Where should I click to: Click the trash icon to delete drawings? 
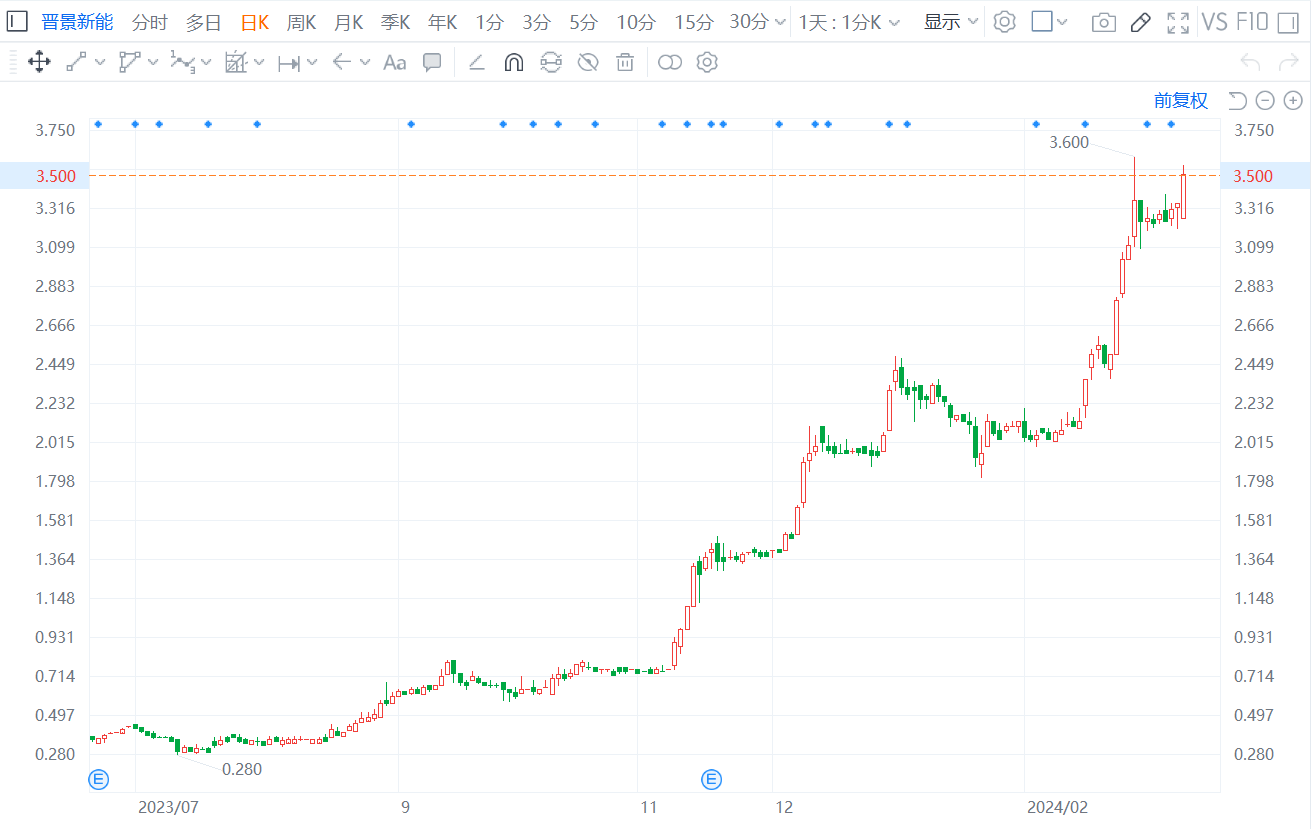click(x=625, y=63)
